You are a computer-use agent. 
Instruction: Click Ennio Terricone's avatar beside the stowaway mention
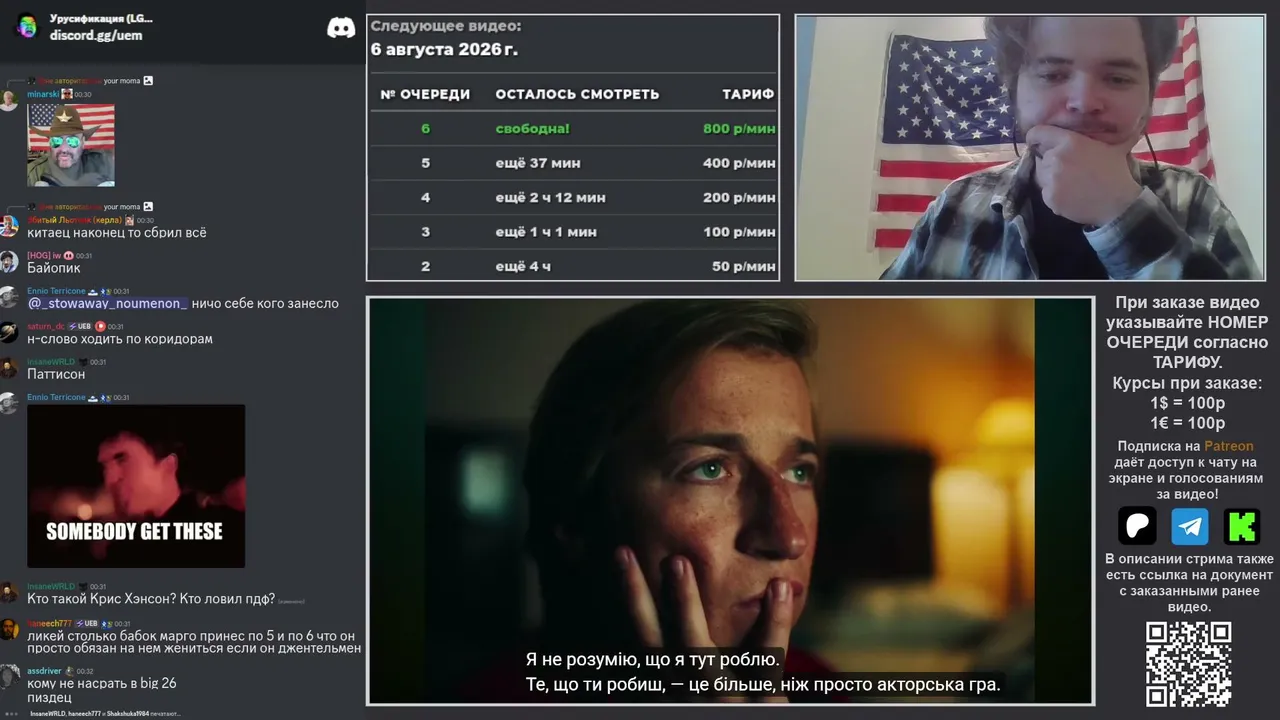tap(9, 297)
